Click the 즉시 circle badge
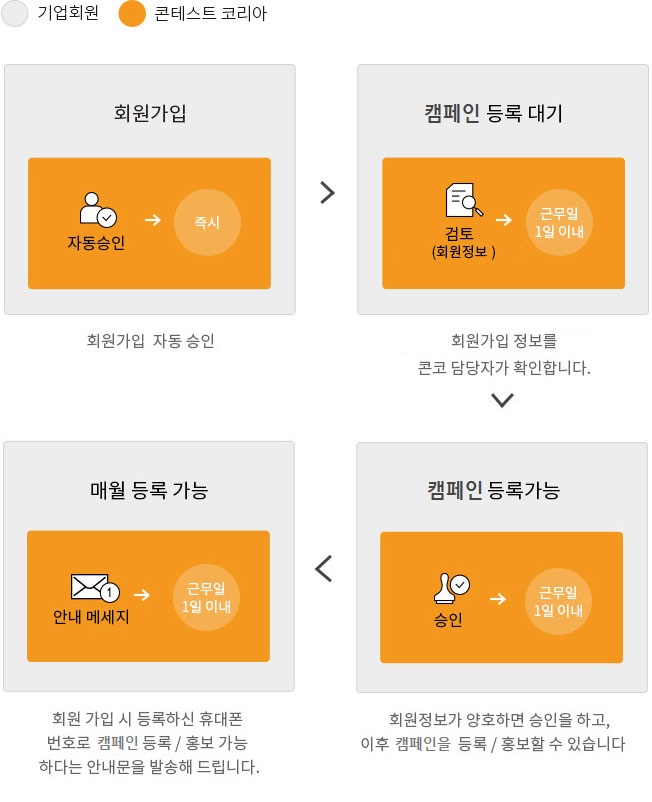 click(207, 222)
